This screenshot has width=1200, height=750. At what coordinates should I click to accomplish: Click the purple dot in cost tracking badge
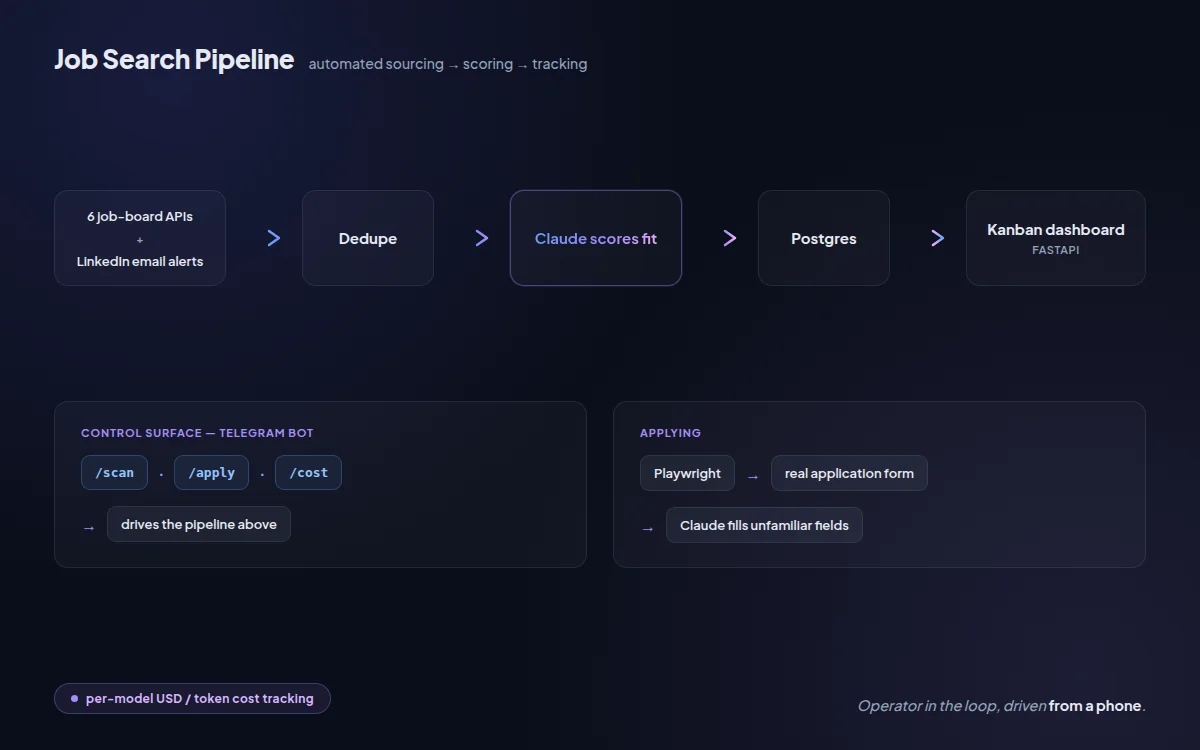pos(74,698)
